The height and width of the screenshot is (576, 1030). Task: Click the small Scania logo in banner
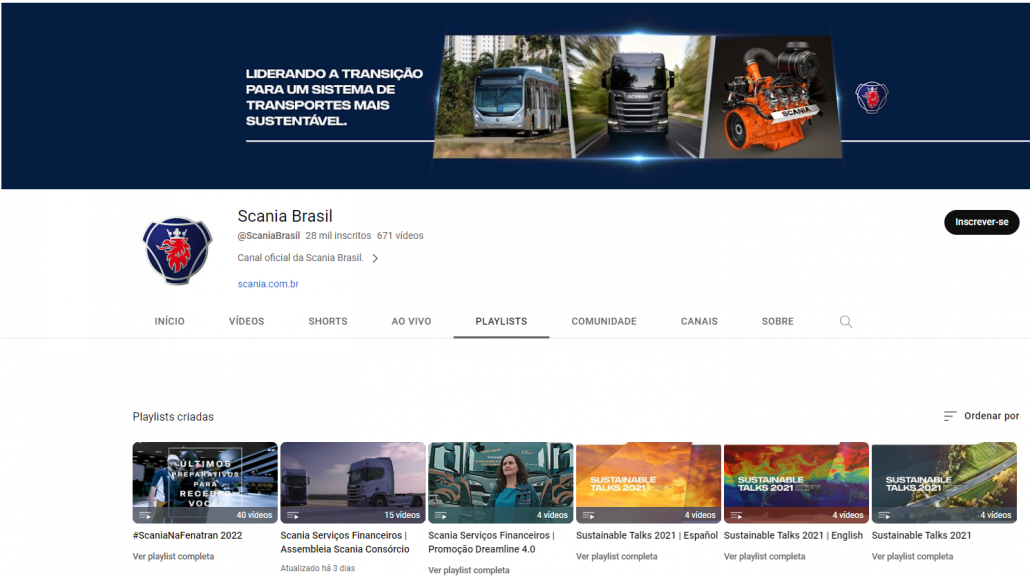(872, 97)
